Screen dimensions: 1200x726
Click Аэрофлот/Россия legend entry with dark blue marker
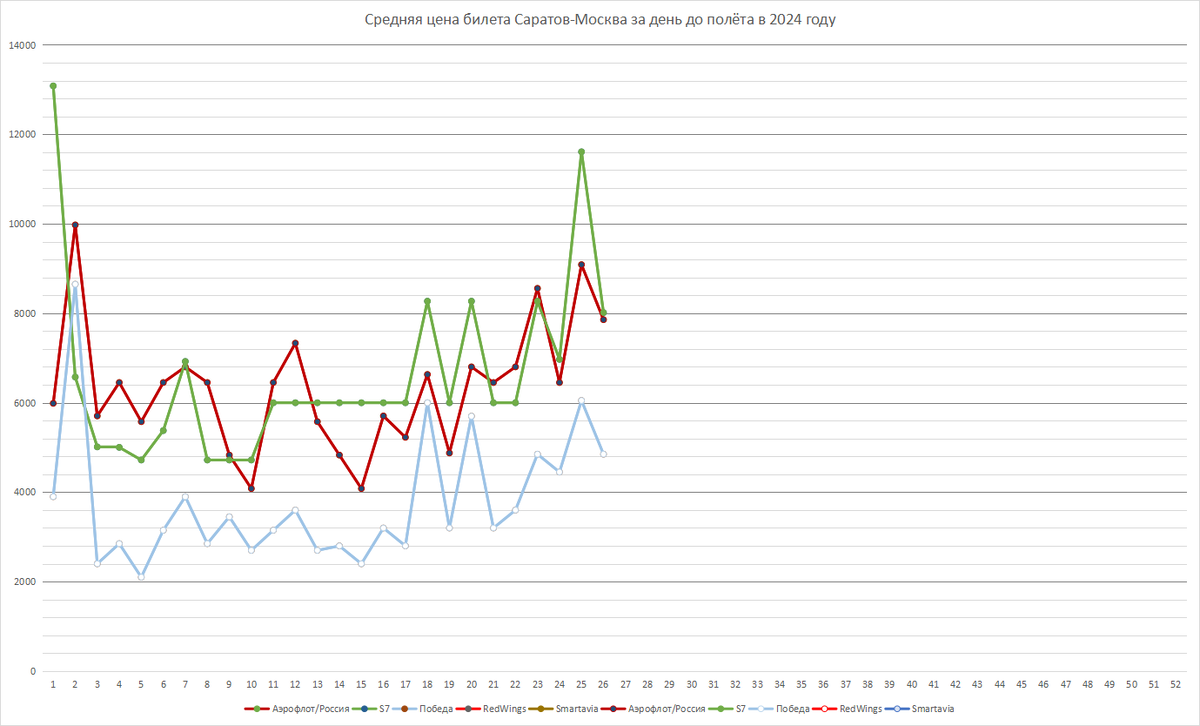(654, 708)
